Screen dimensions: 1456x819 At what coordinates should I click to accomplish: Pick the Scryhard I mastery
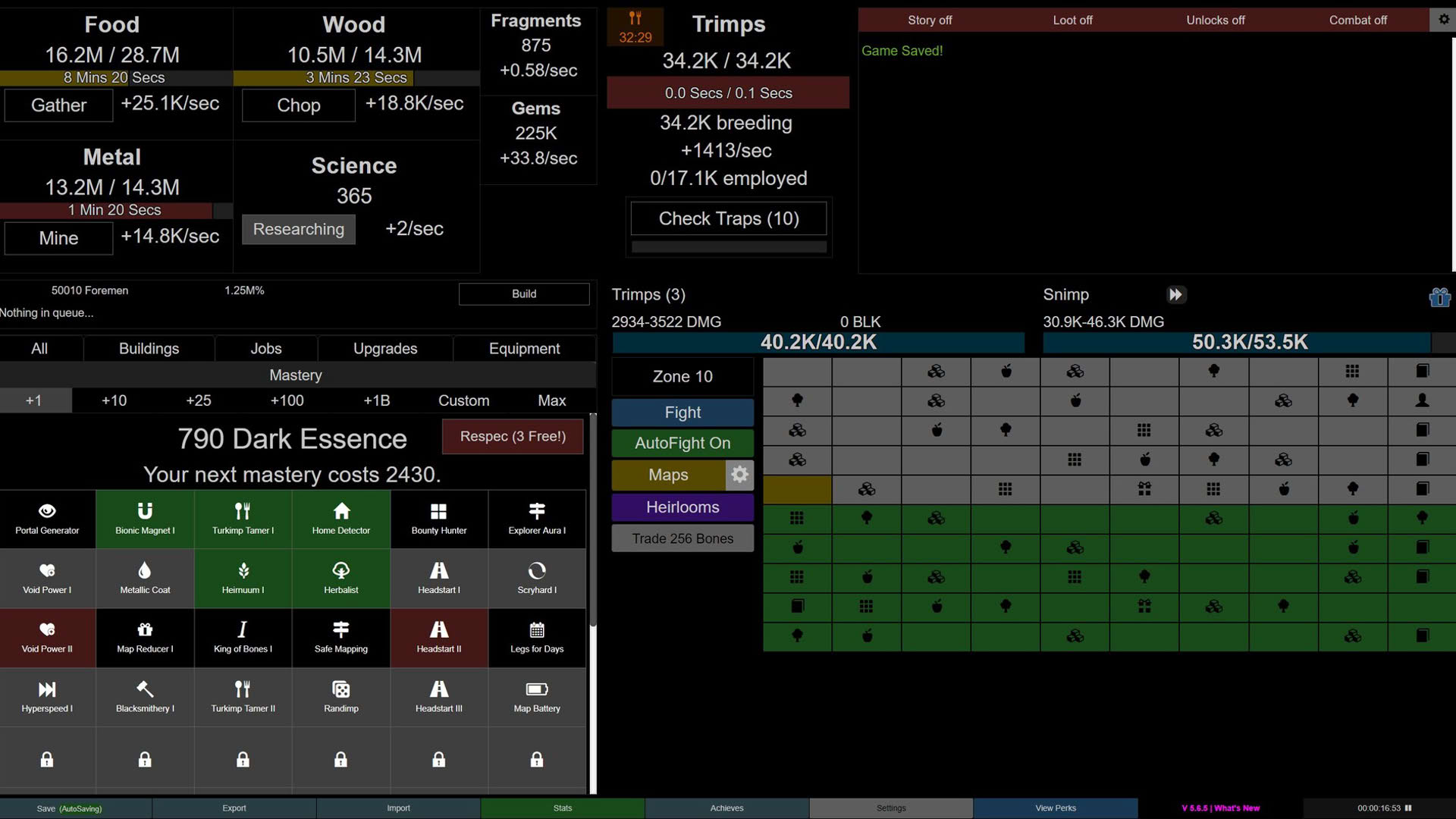536,578
